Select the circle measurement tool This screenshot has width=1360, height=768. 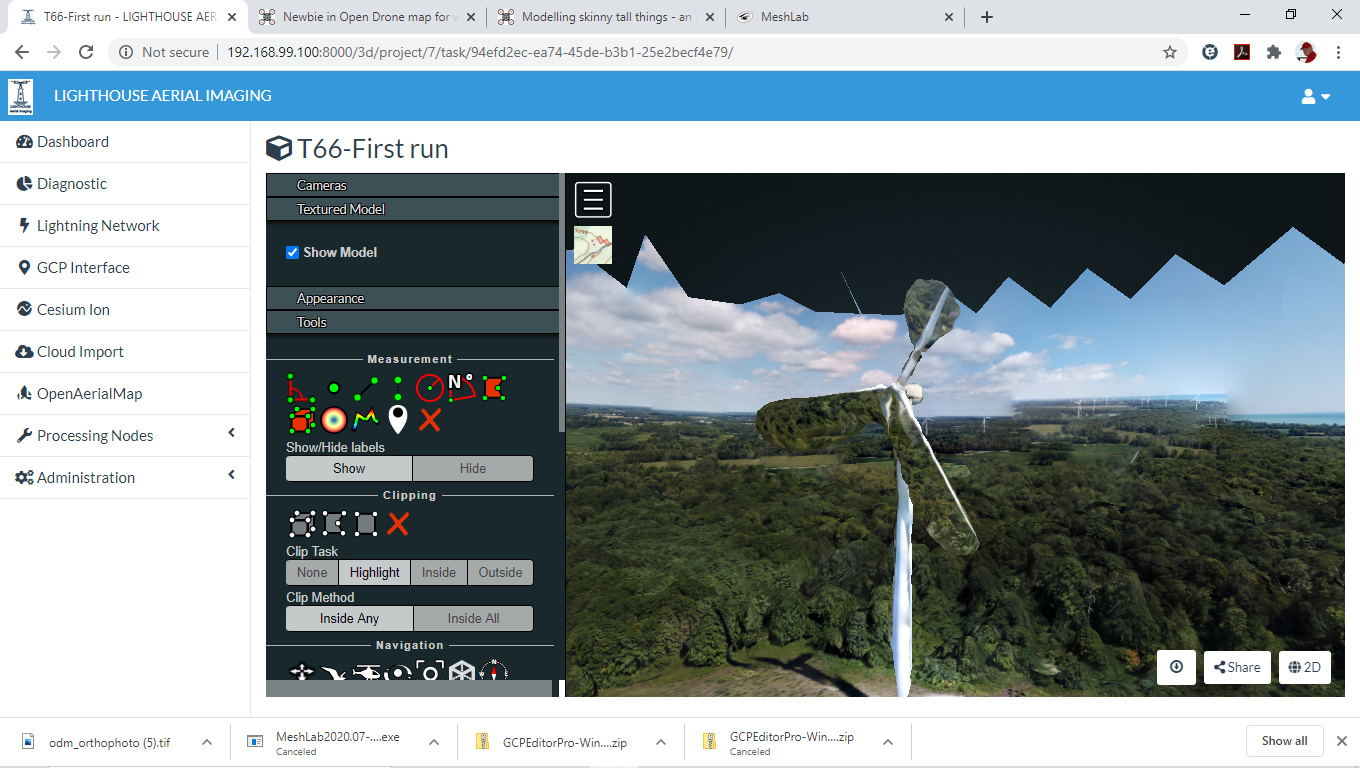[429, 387]
